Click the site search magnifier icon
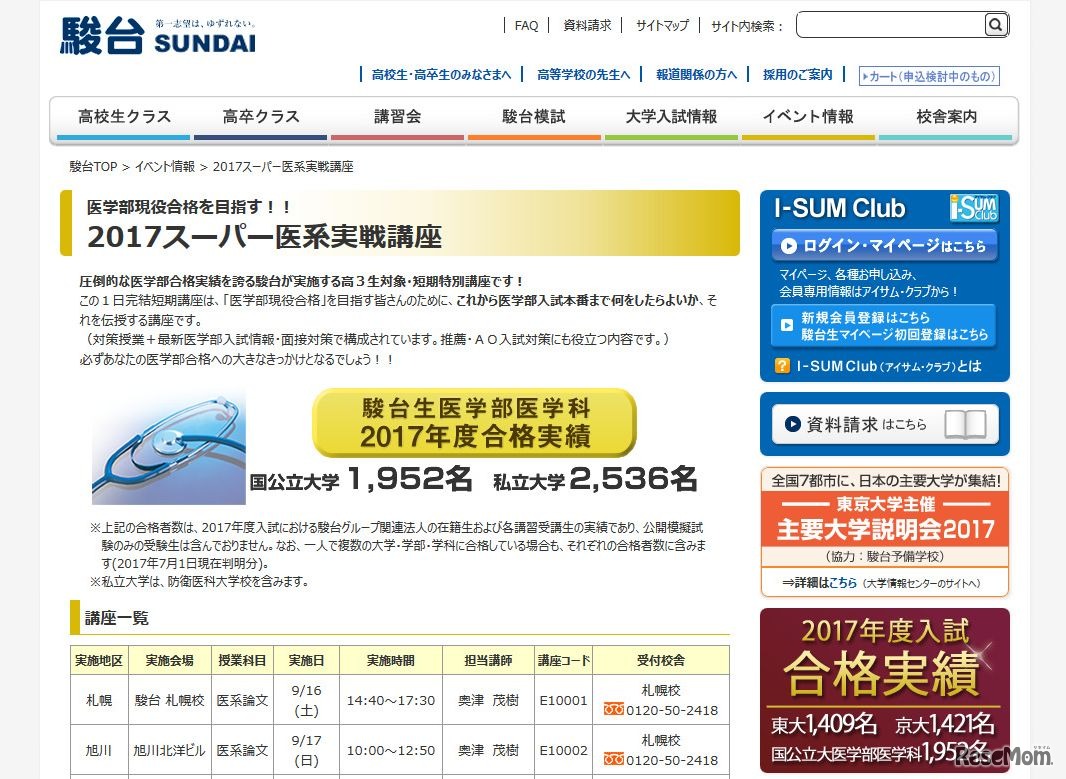 click(x=995, y=24)
